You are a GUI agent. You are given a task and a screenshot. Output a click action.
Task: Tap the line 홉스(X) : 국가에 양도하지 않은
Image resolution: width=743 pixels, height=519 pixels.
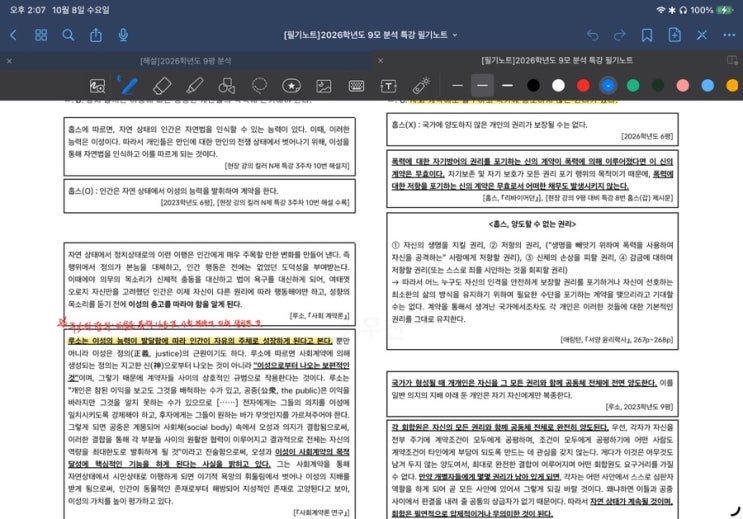pos(489,125)
